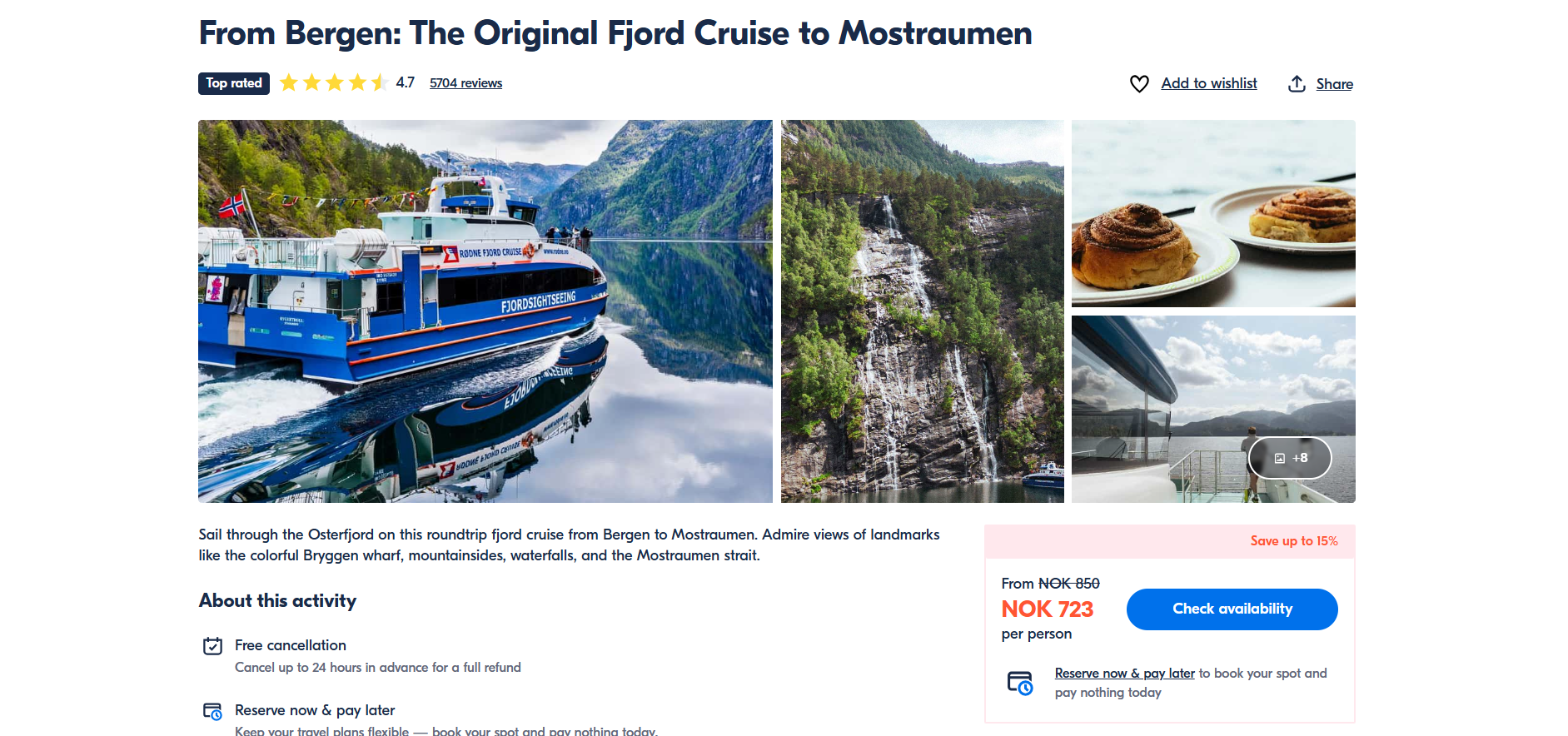The height and width of the screenshot is (736, 1568).
Task: Click the free cancellation calendar icon
Action: click(213, 646)
